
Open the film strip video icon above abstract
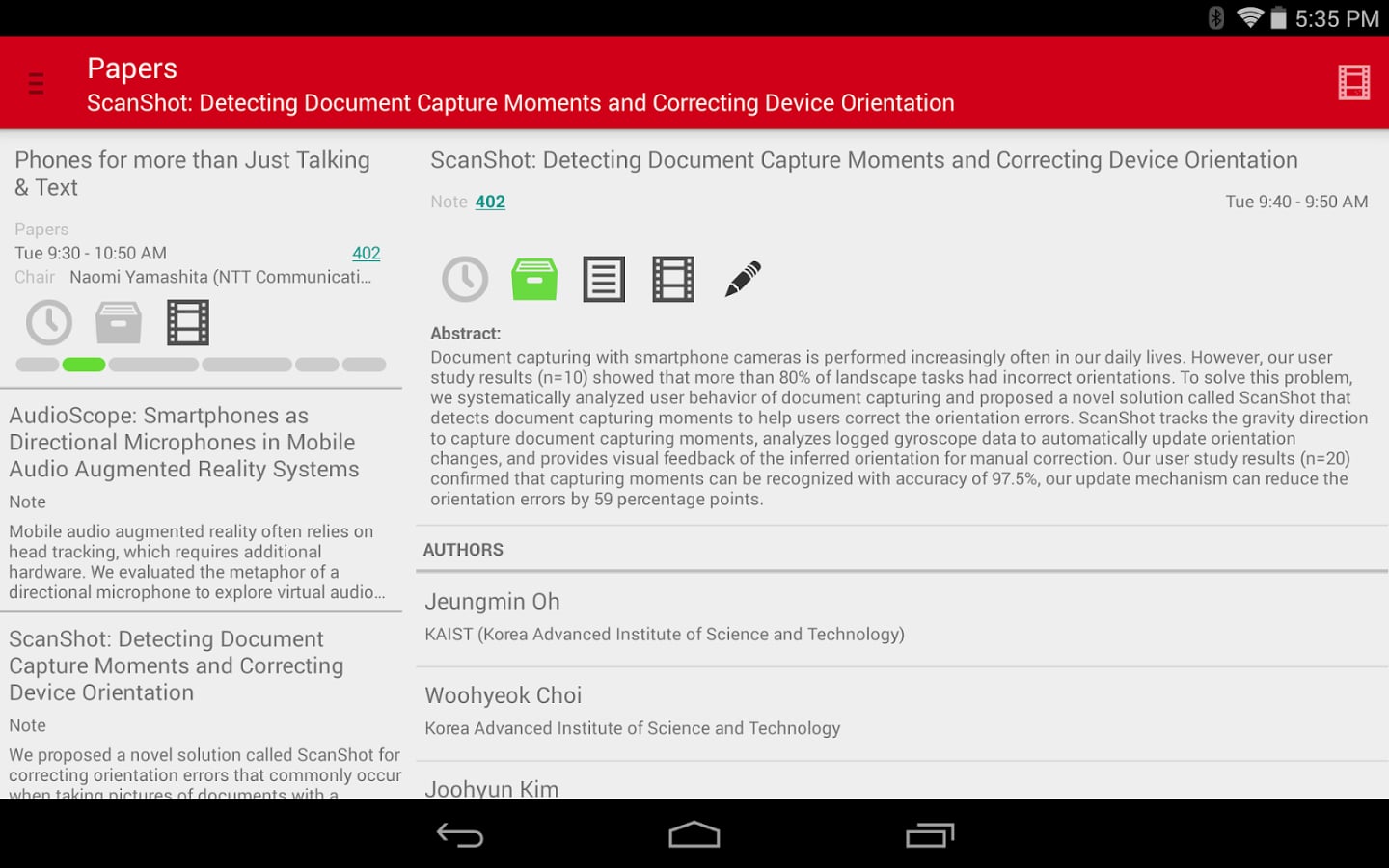pyautogui.click(x=673, y=280)
